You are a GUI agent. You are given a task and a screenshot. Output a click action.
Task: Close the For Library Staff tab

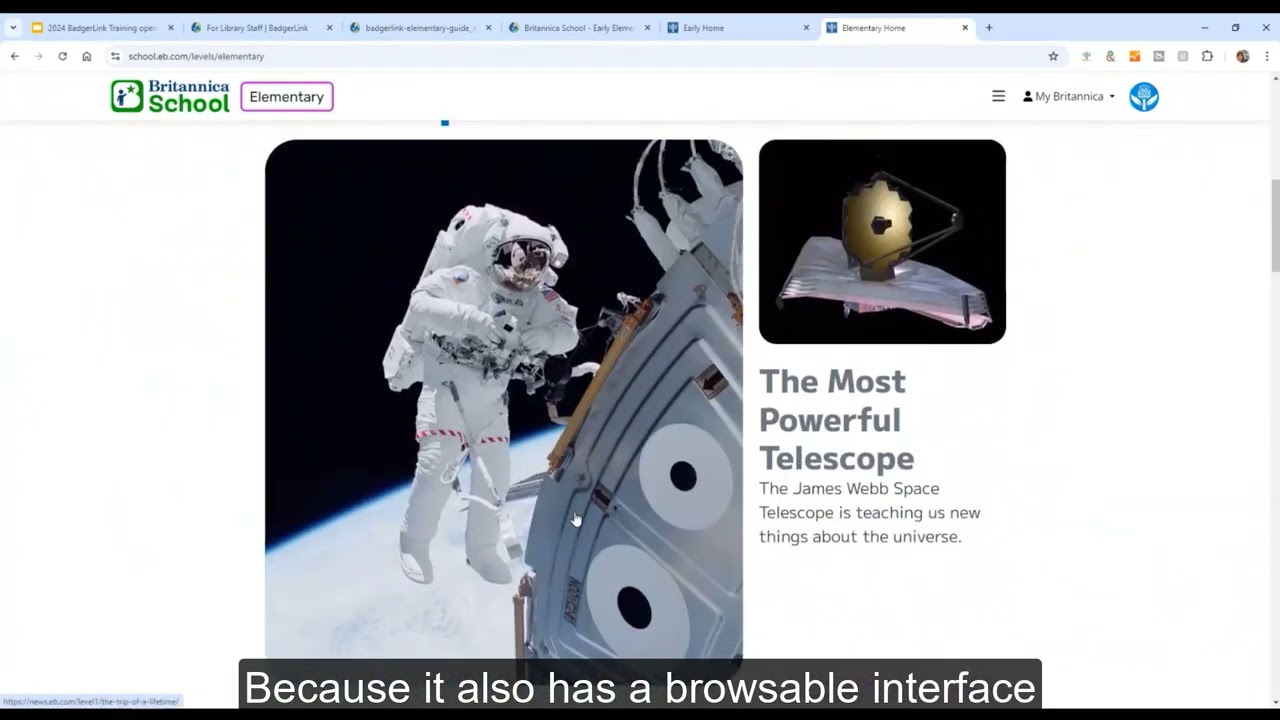330,28
